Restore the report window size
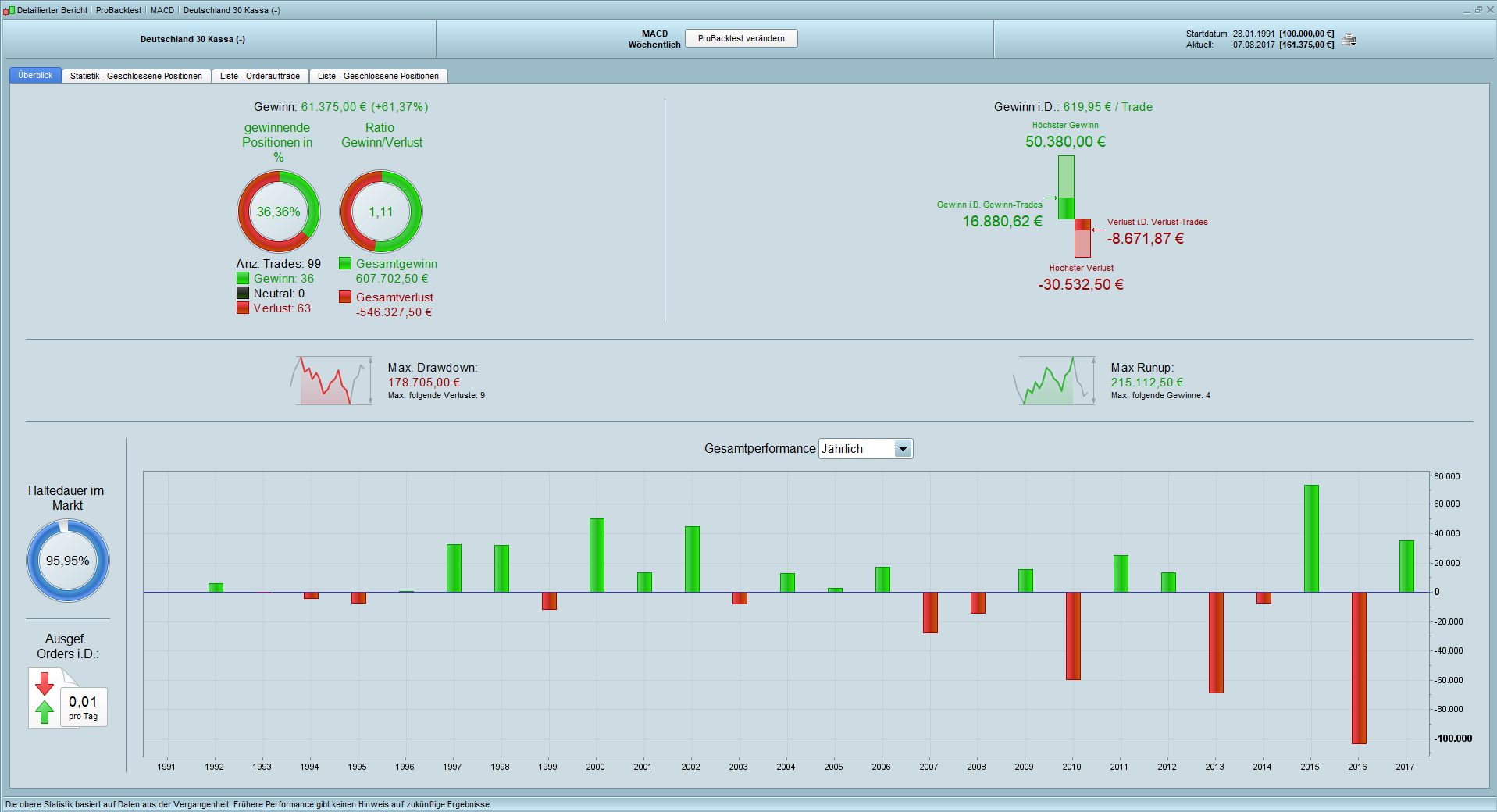The height and width of the screenshot is (812, 1497). [x=1478, y=9]
